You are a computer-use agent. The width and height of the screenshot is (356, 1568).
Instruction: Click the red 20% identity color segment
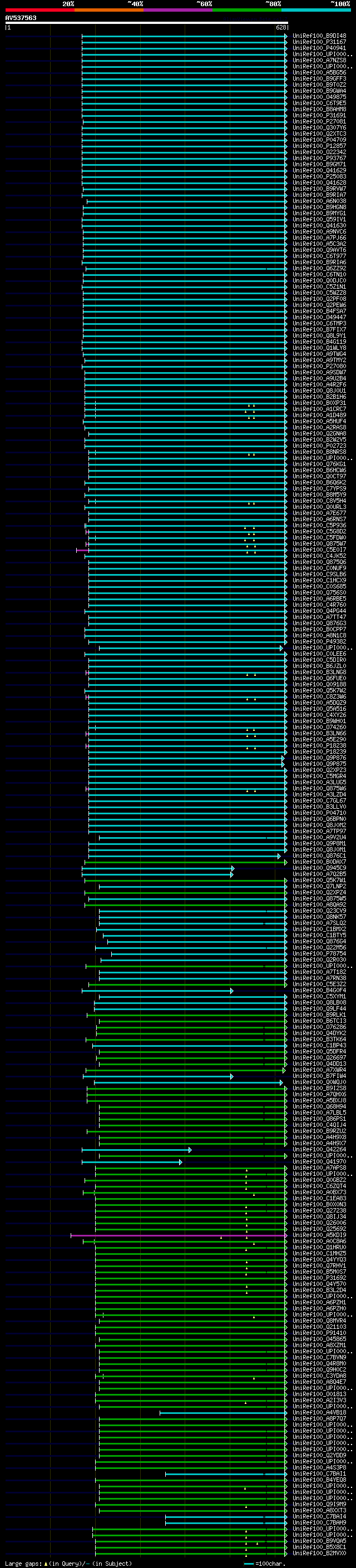point(40,10)
